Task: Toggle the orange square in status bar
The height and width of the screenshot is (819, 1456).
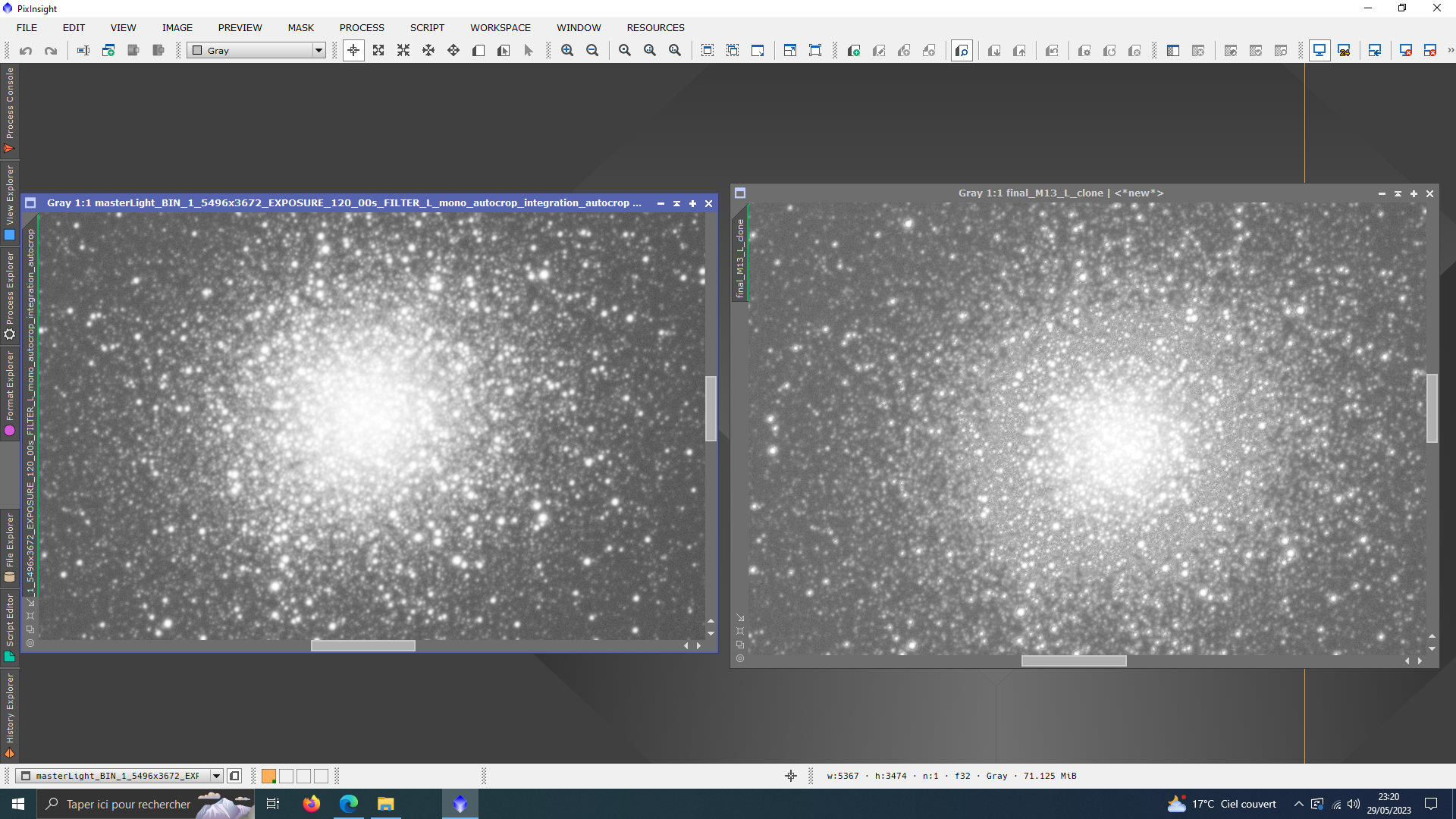Action: click(x=268, y=776)
